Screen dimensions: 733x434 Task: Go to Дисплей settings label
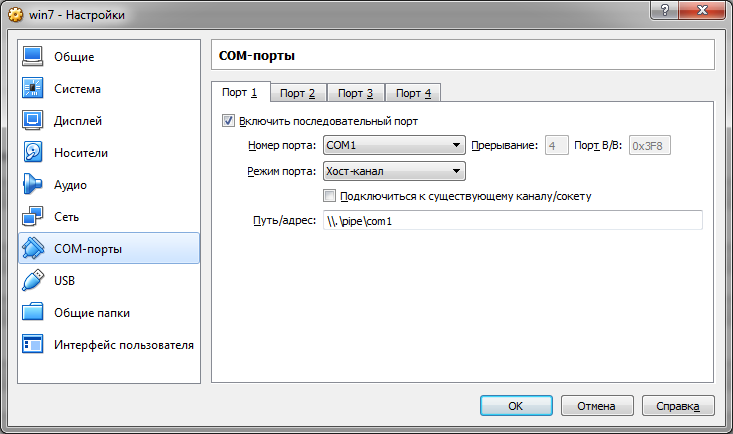click(x=78, y=121)
